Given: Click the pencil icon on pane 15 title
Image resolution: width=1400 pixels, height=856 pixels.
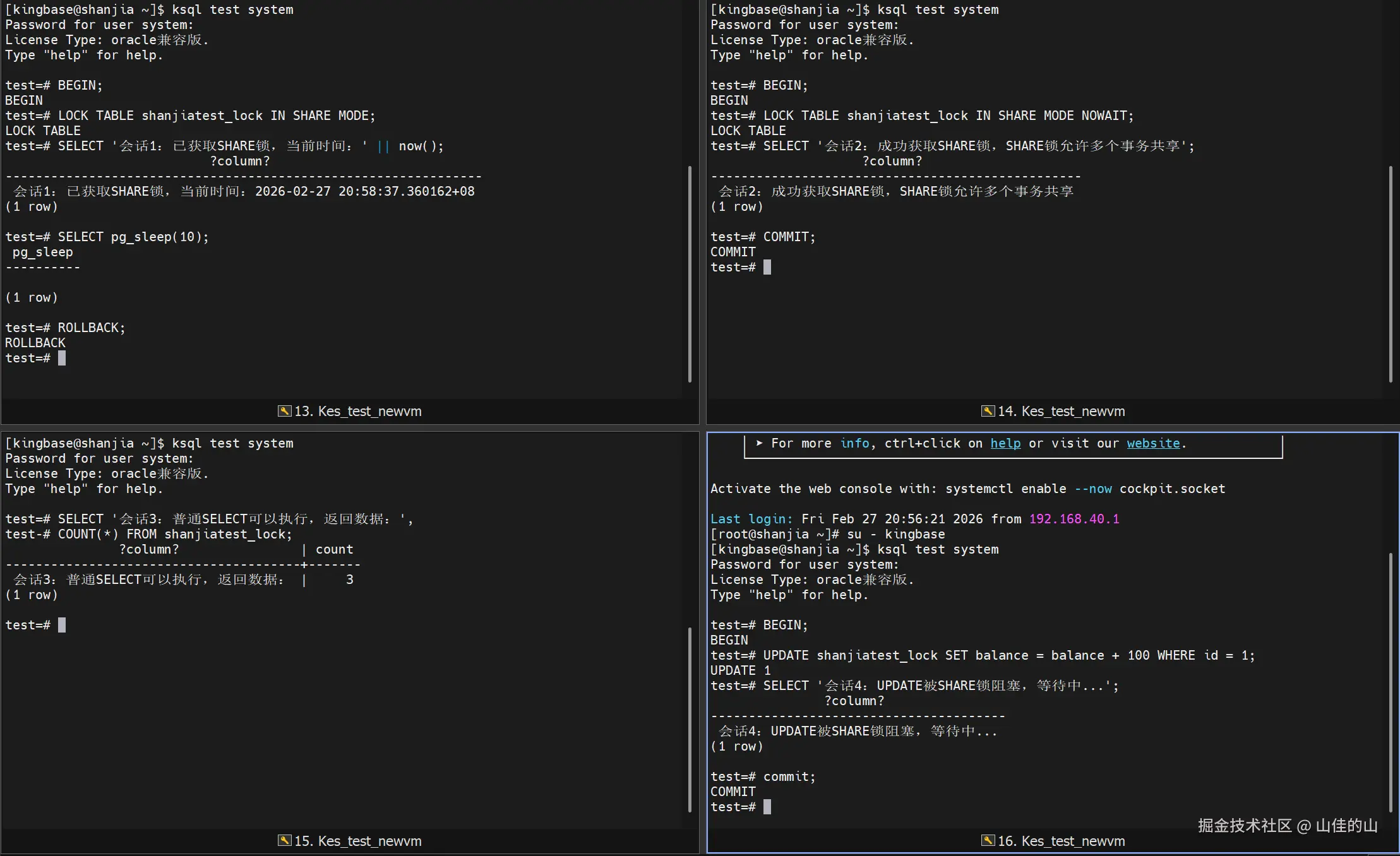Looking at the screenshot, I should click(284, 840).
